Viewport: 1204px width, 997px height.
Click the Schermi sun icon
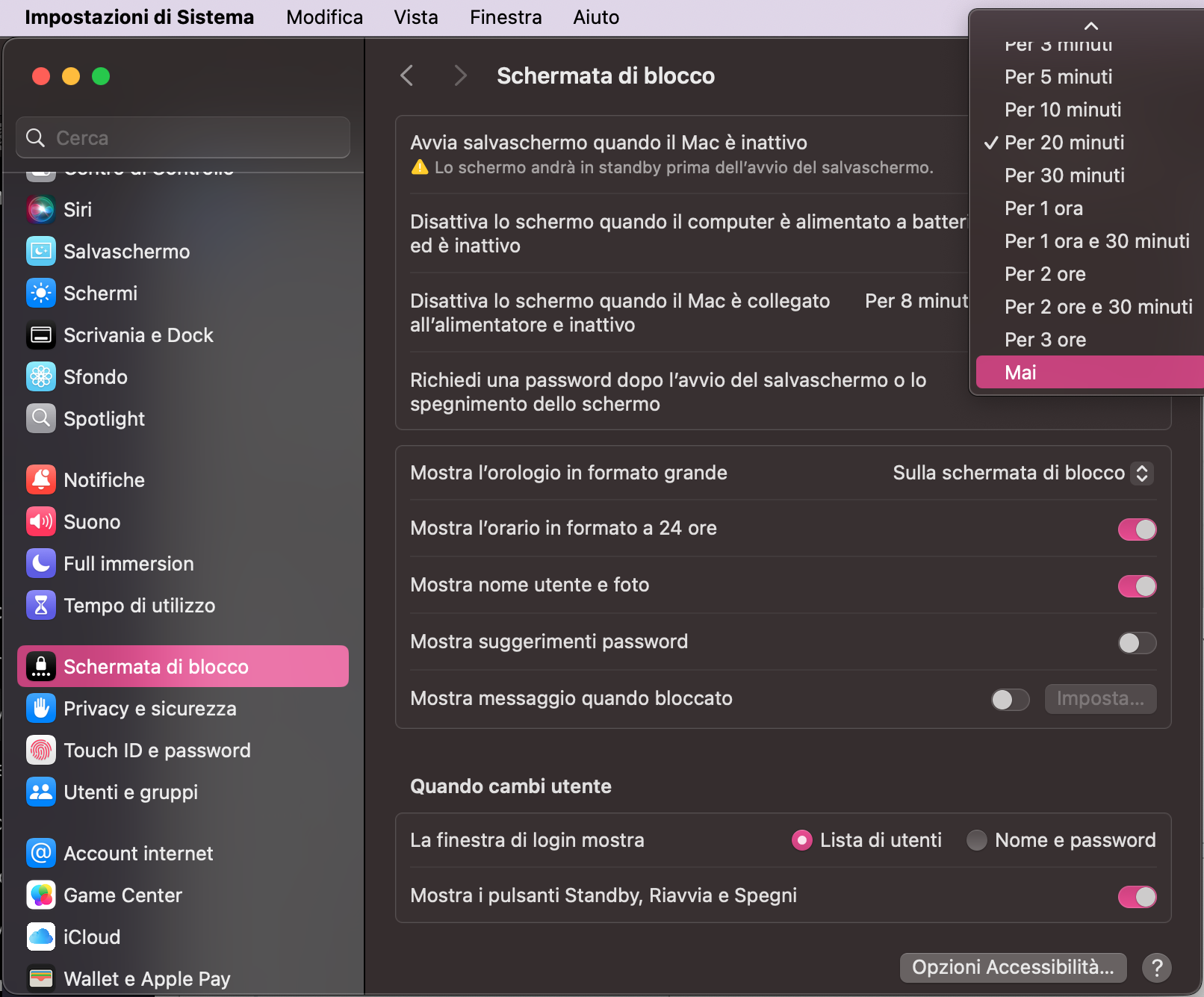pos(41,293)
